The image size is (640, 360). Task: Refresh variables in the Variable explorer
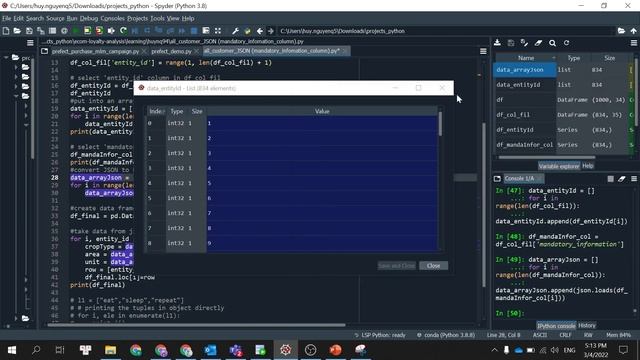pos(566,42)
